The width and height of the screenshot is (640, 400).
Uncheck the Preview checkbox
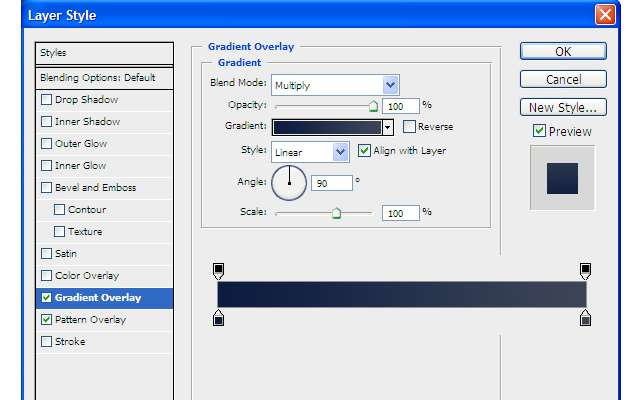point(539,131)
